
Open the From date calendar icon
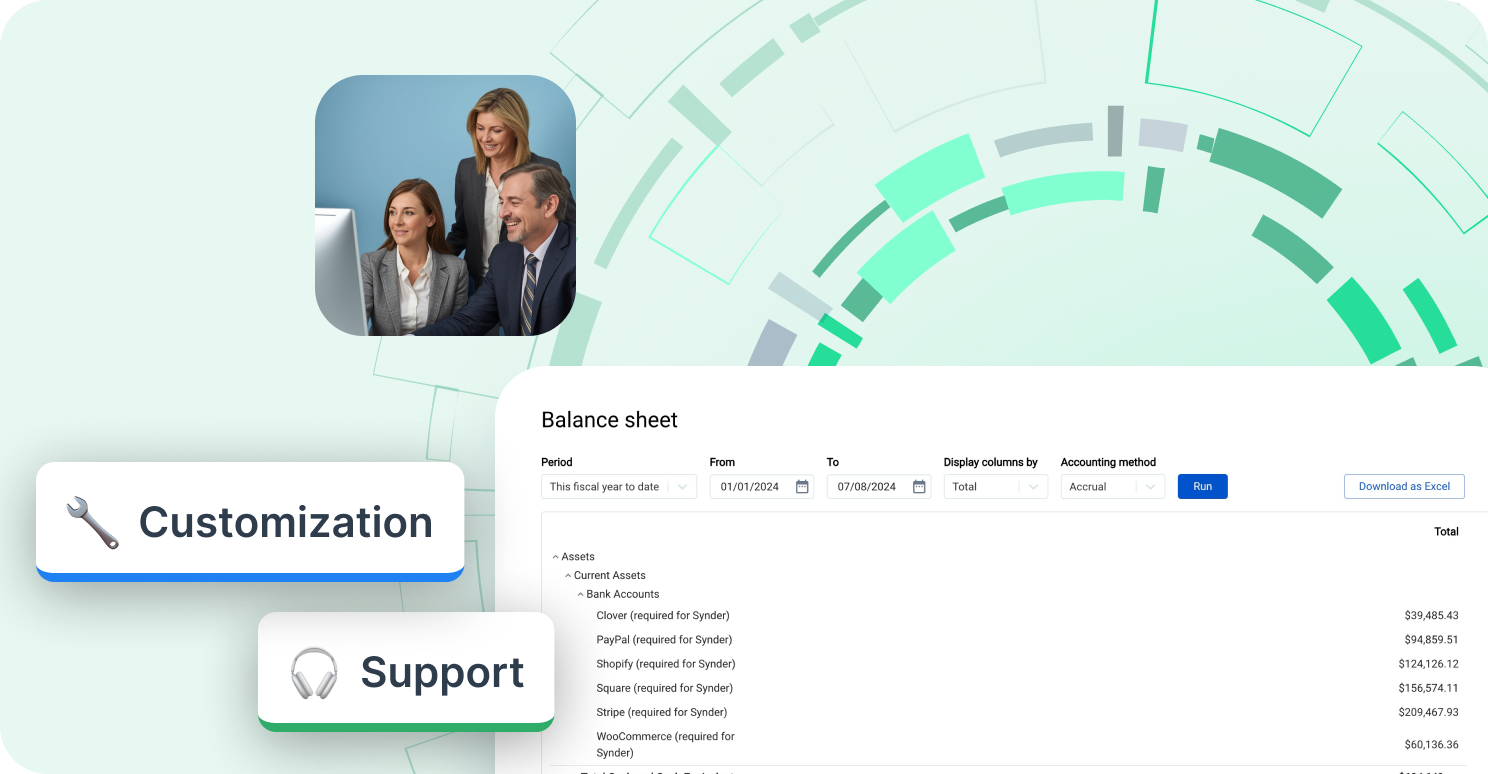coord(802,487)
